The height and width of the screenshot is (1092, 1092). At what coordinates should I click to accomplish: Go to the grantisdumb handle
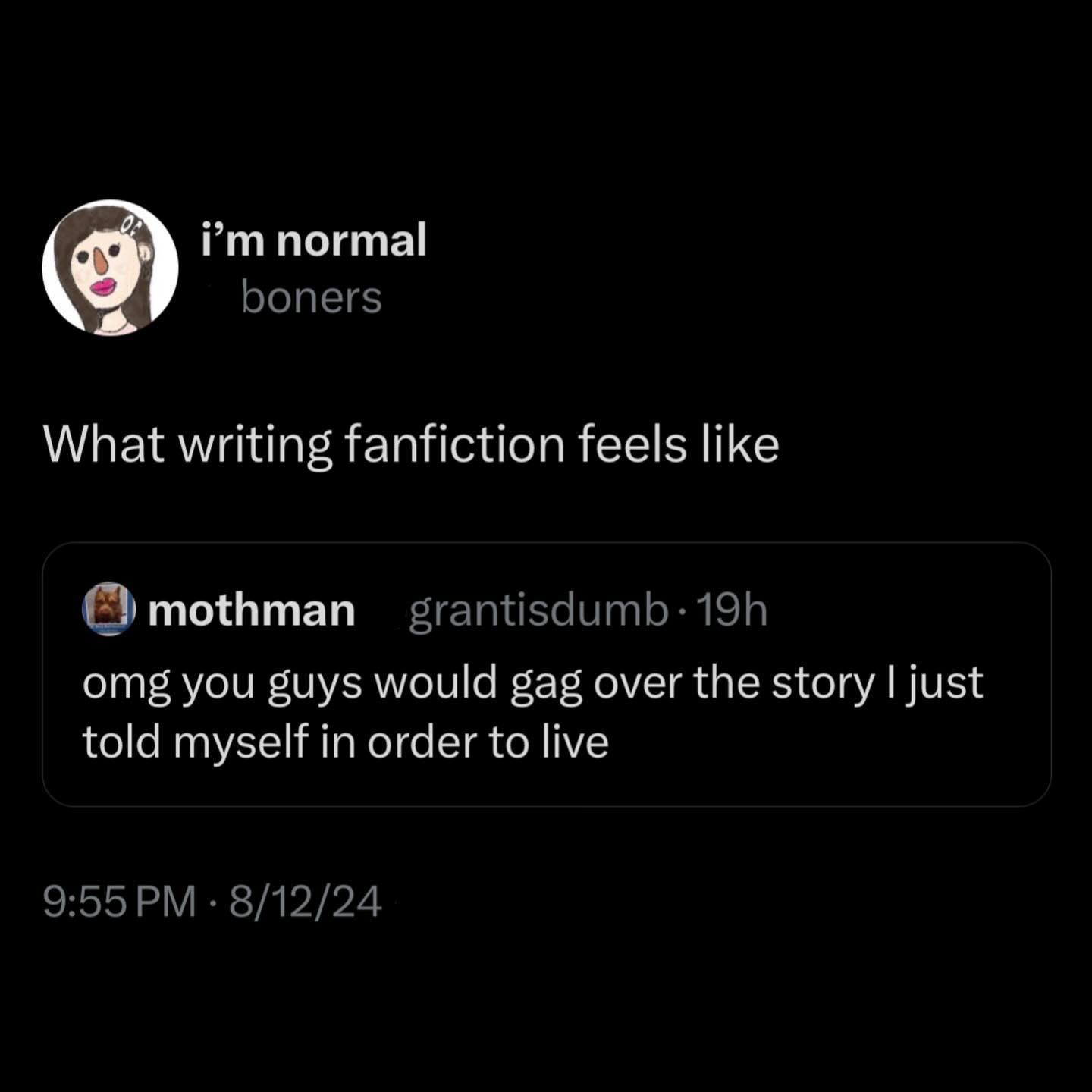click(538, 610)
